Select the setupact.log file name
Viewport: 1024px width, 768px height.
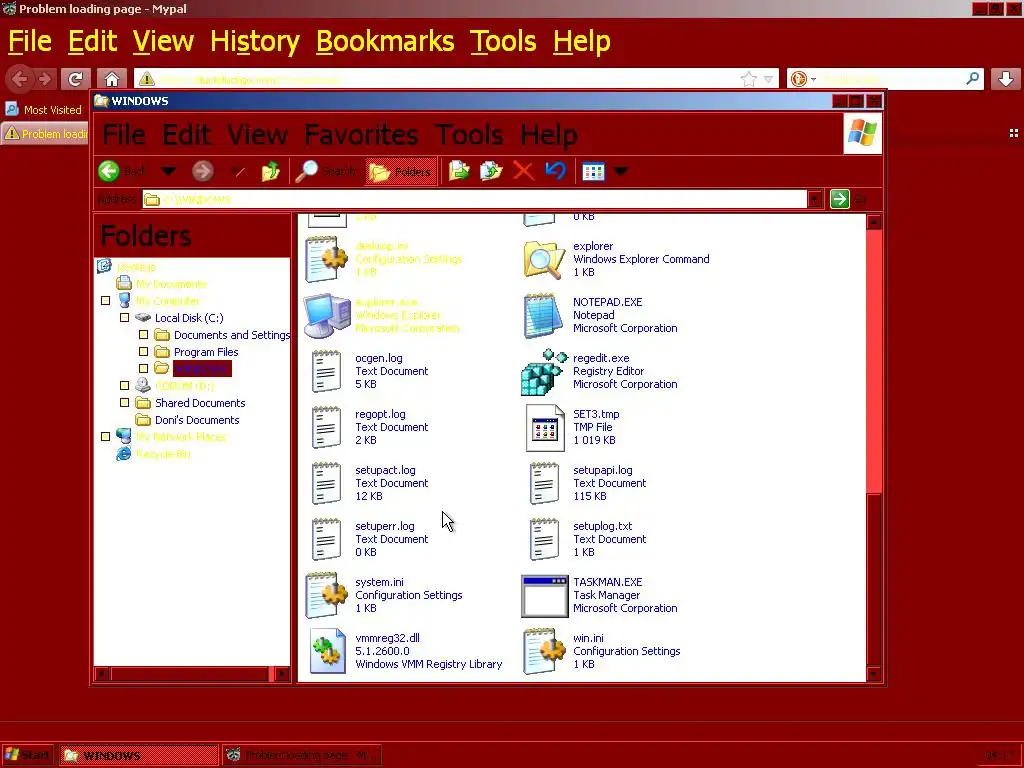[385, 470]
